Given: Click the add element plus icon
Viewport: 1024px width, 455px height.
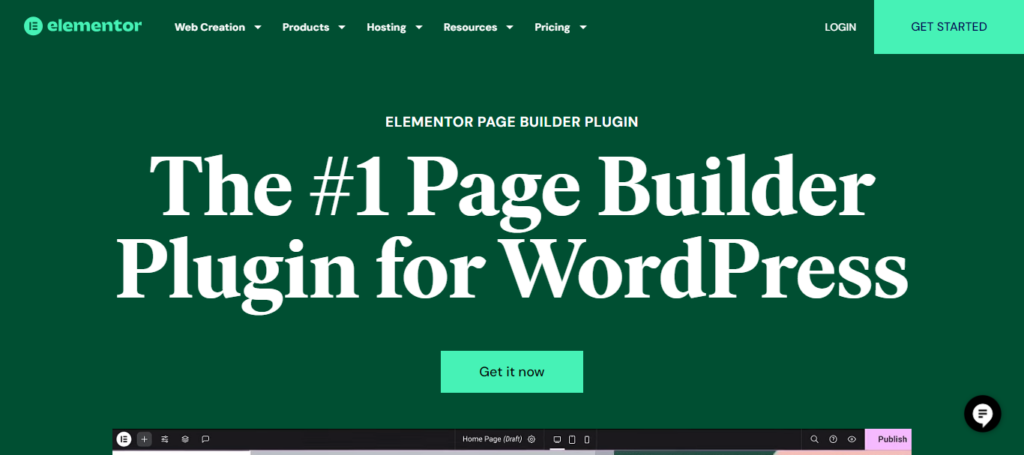Looking at the screenshot, I should coord(144,439).
